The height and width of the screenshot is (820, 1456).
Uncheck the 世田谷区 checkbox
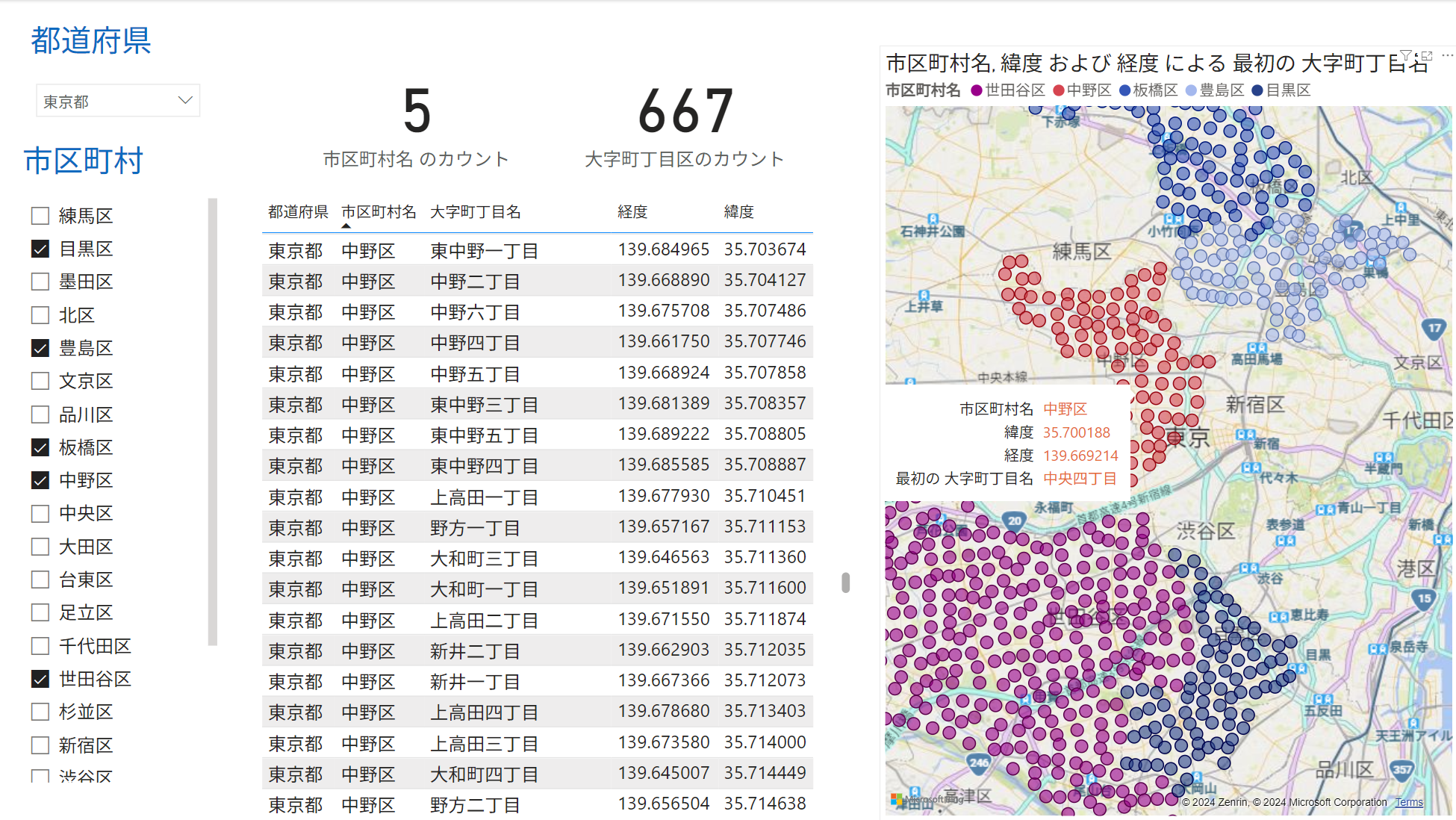click(x=40, y=679)
